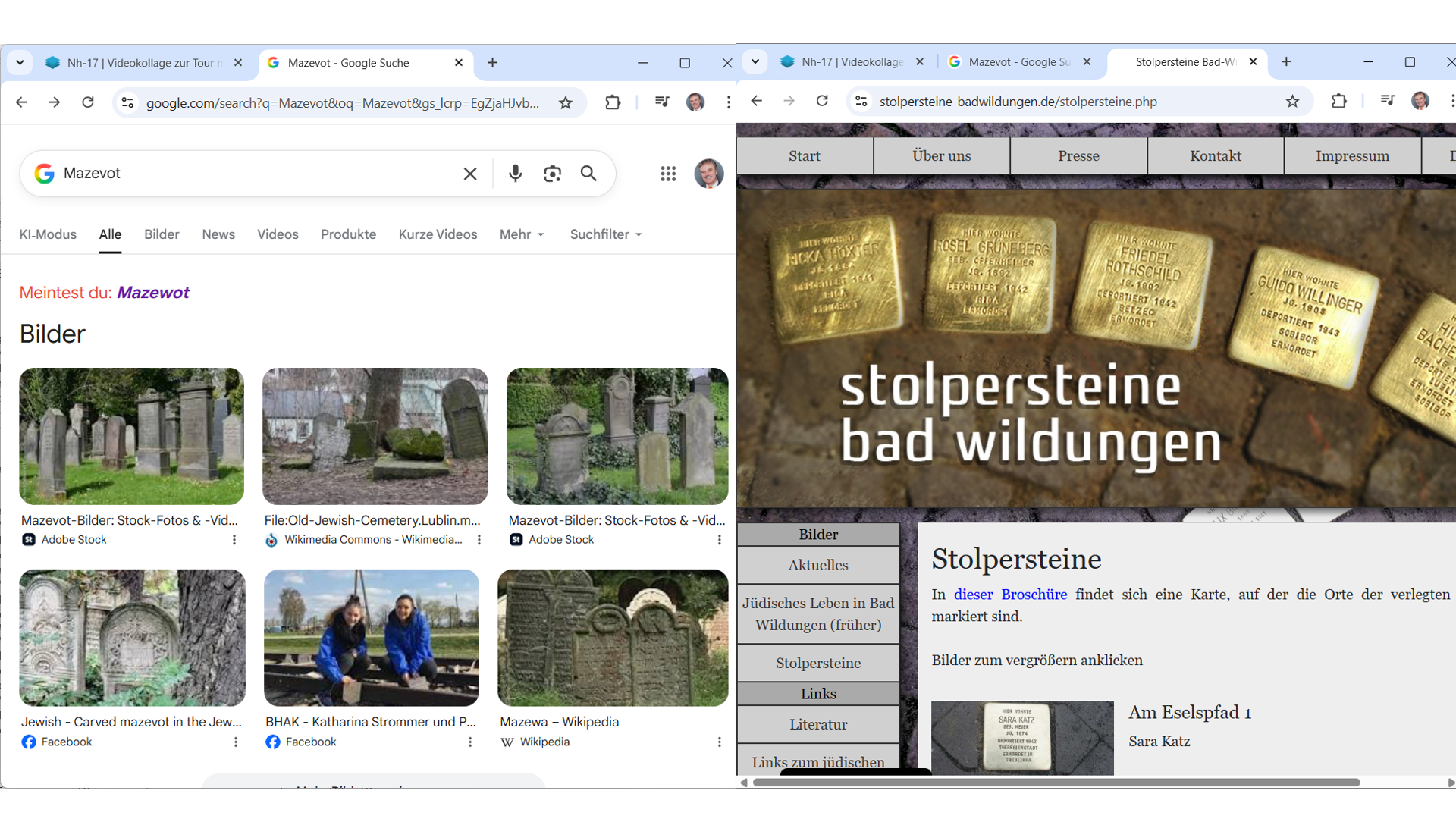Open media control icon in right browser
Image resolution: width=1456 pixels, height=819 pixels.
[1387, 102]
